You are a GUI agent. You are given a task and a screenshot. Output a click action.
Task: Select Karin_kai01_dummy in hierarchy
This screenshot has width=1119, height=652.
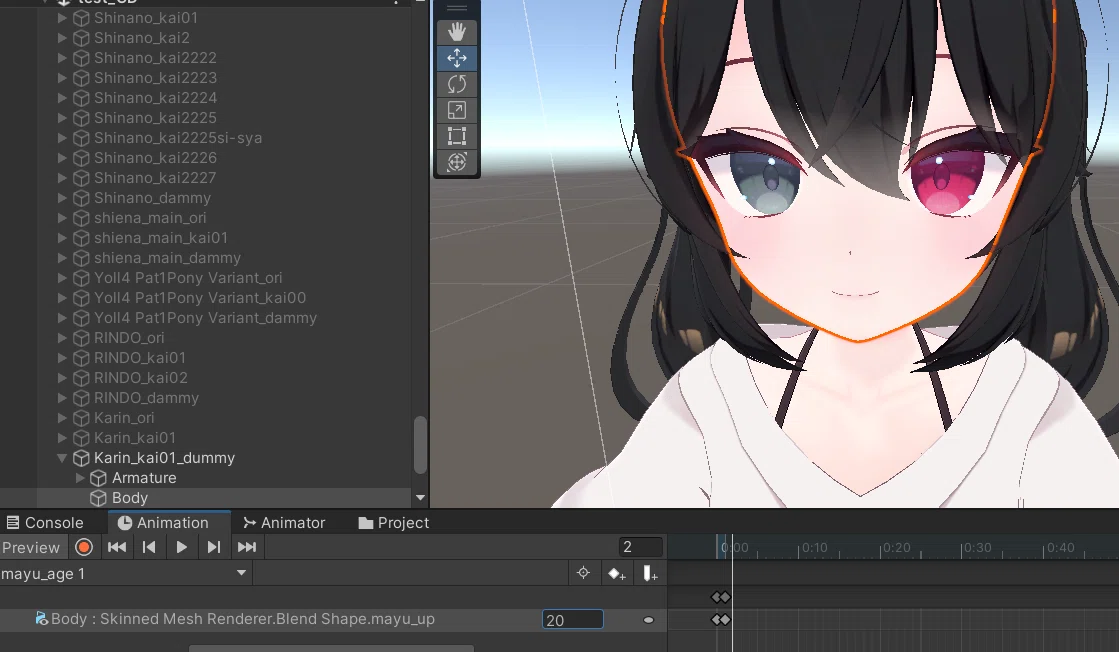click(x=164, y=458)
